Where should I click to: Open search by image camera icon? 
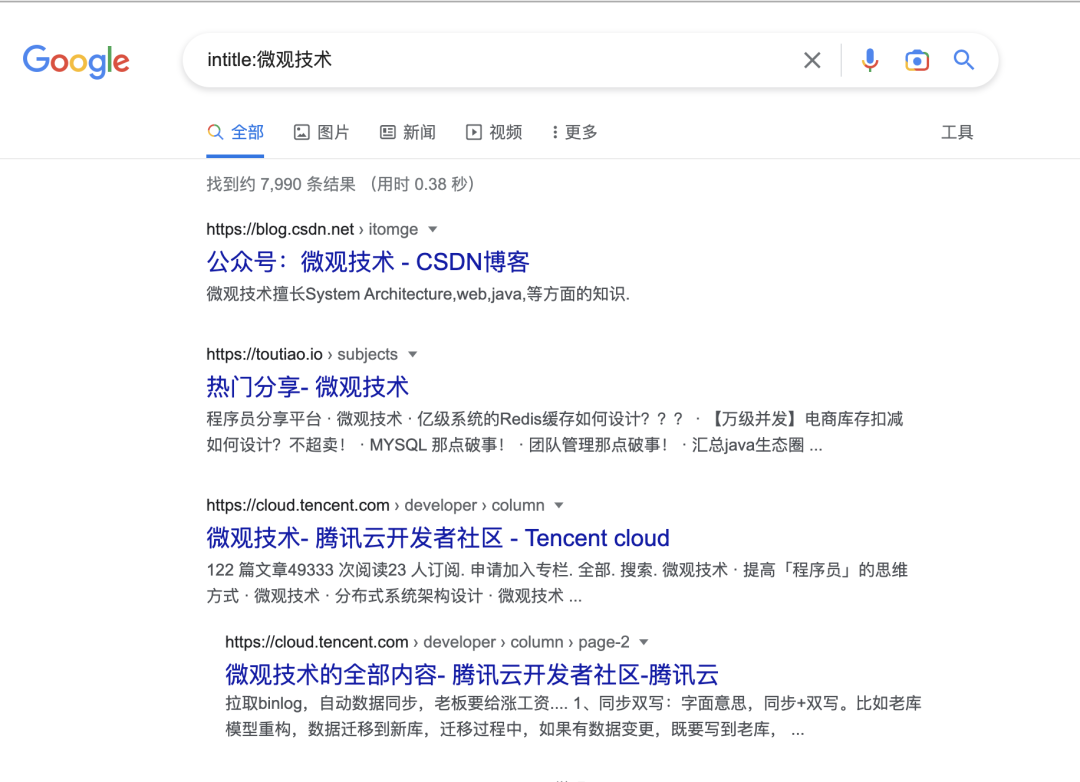(x=917, y=61)
